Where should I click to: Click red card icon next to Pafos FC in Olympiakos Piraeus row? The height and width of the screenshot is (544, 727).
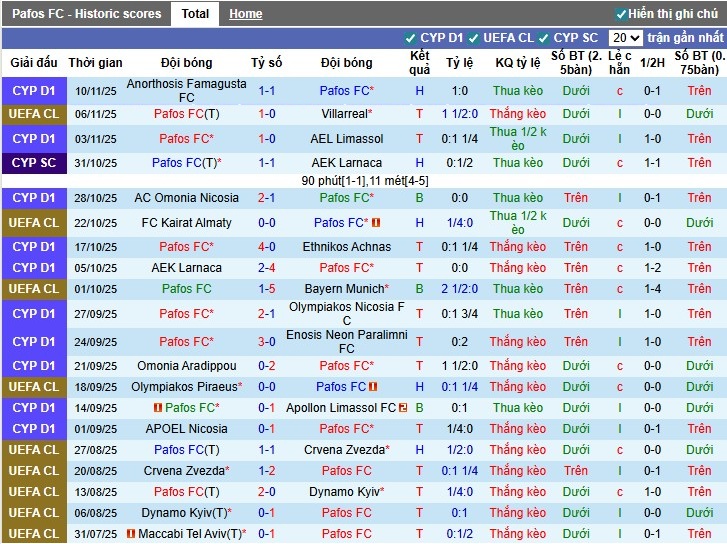(373, 387)
